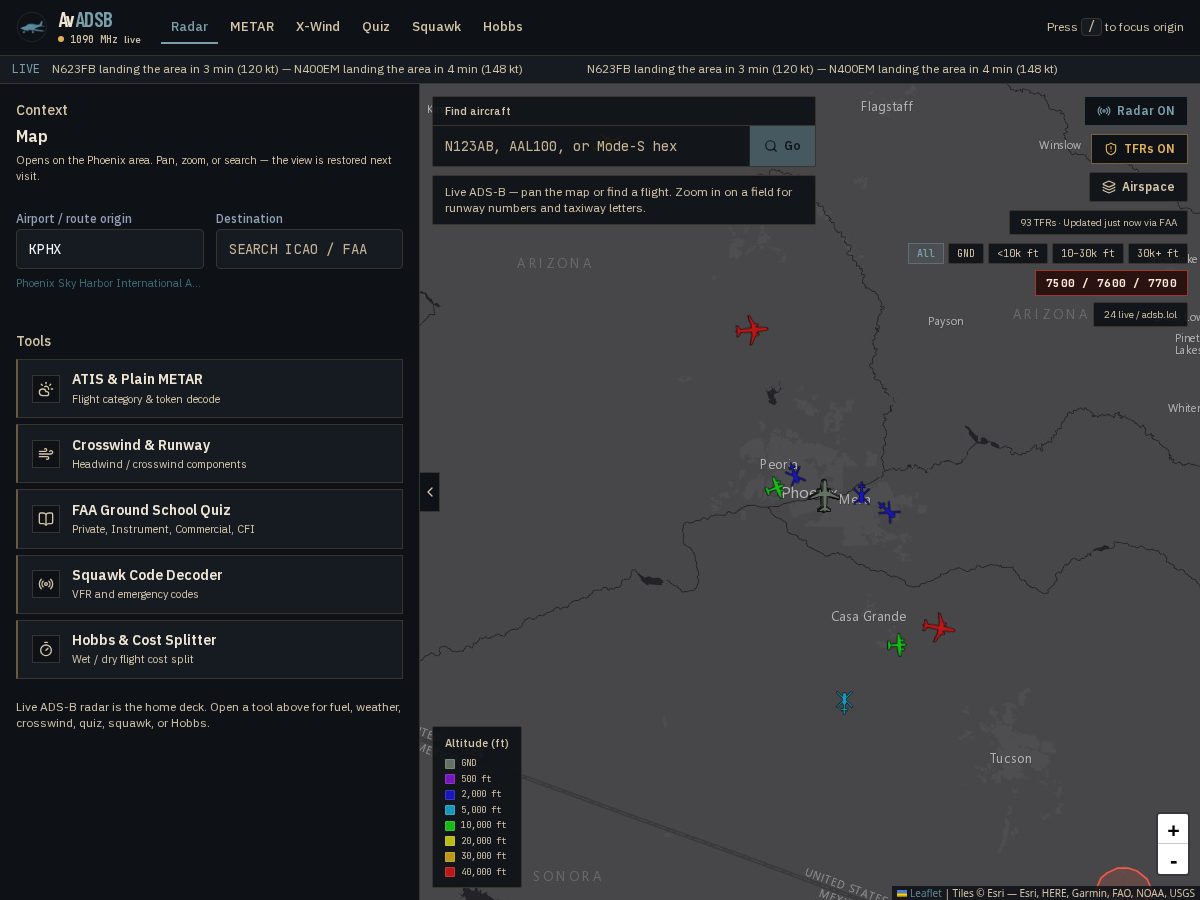Image resolution: width=1200 pixels, height=900 pixels.
Task: Zoom out the map with minus
Action: 1173,861
